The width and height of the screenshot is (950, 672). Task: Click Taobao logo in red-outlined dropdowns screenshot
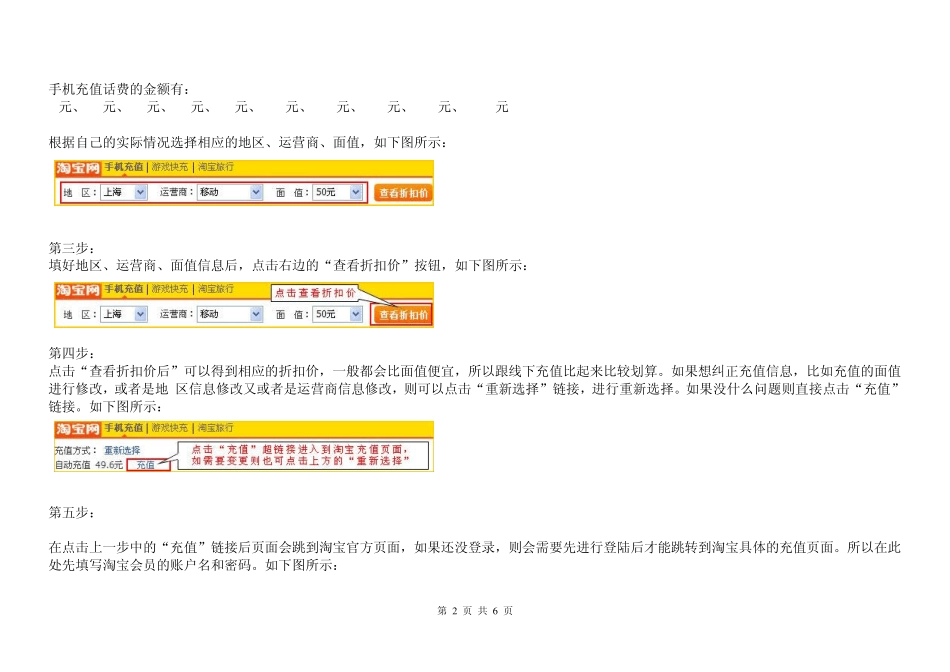[x=78, y=168]
